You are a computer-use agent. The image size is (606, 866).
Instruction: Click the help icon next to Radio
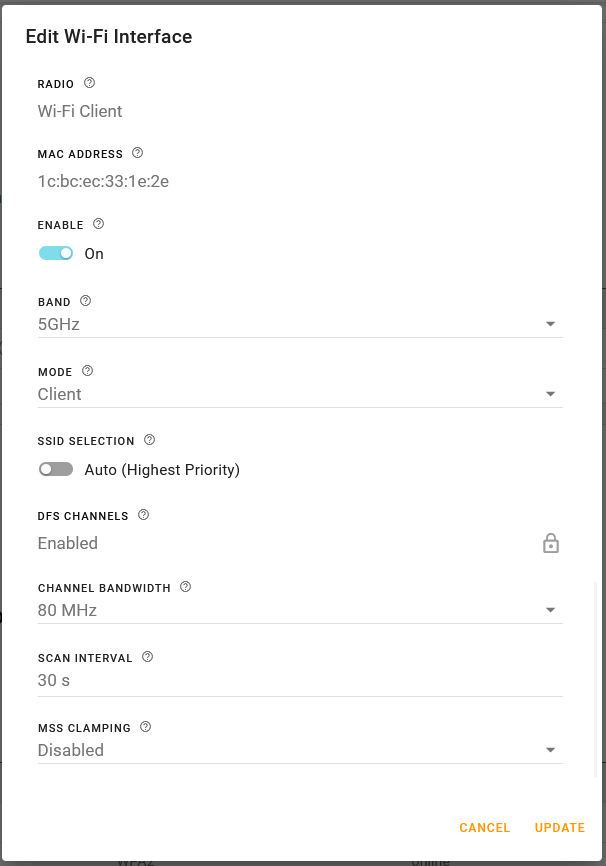89,83
